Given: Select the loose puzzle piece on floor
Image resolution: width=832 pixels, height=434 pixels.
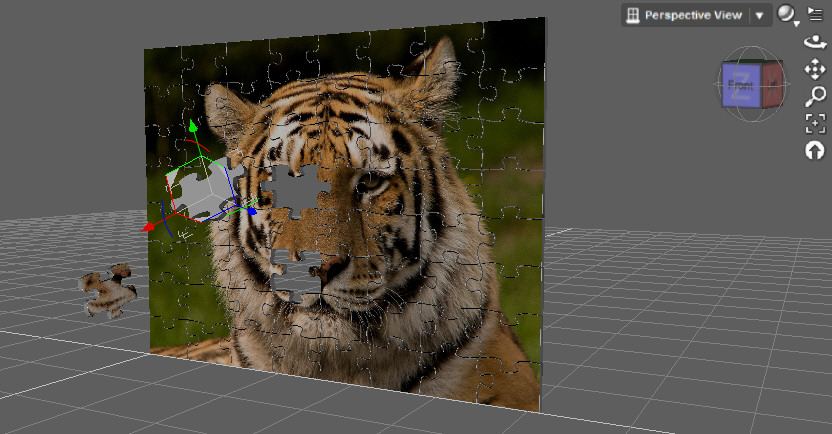Looking at the screenshot, I should tap(109, 290).
